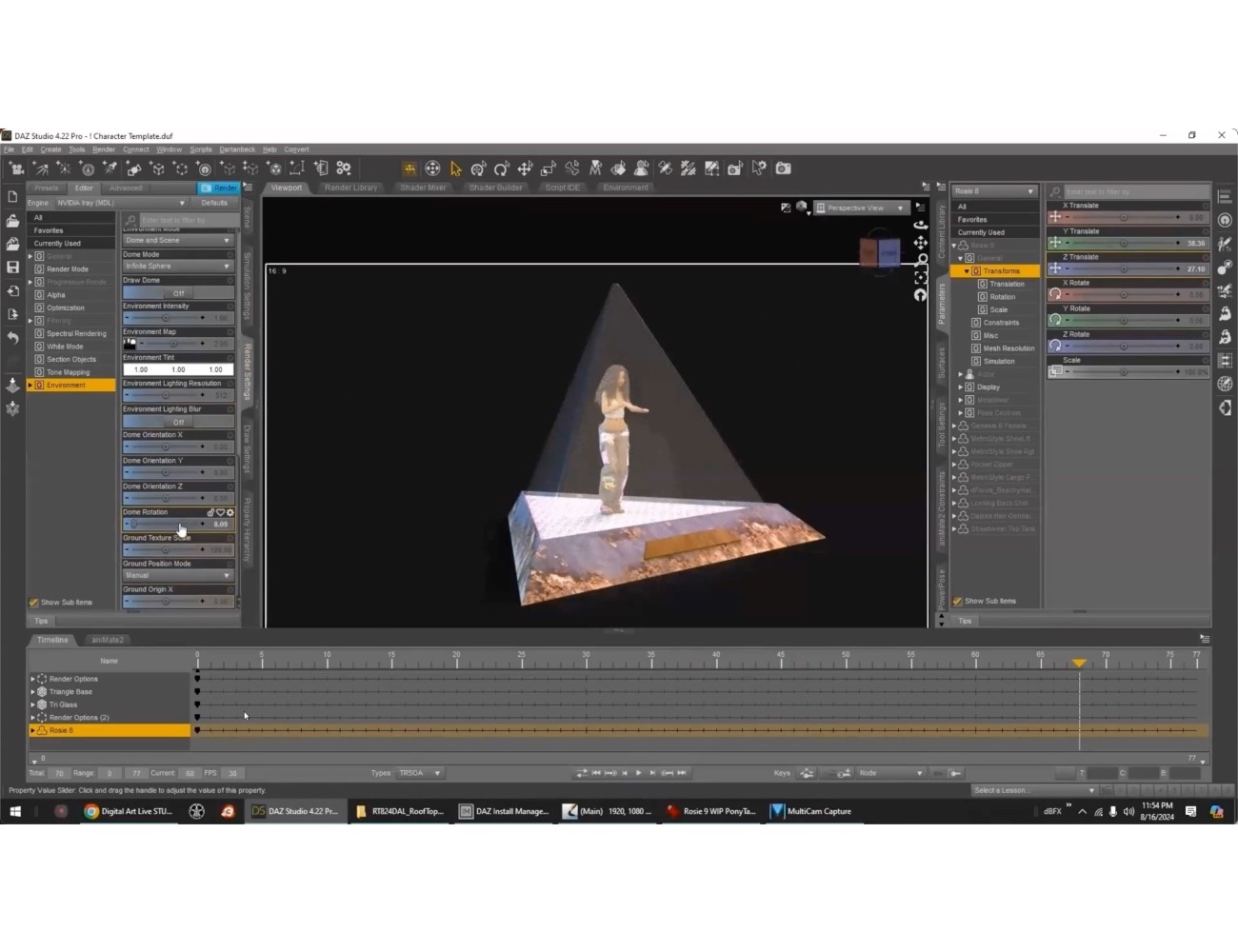Select the Translate tool in the toolbar
Viewport: 1238px width, 952px height.
tap(526, 169)
